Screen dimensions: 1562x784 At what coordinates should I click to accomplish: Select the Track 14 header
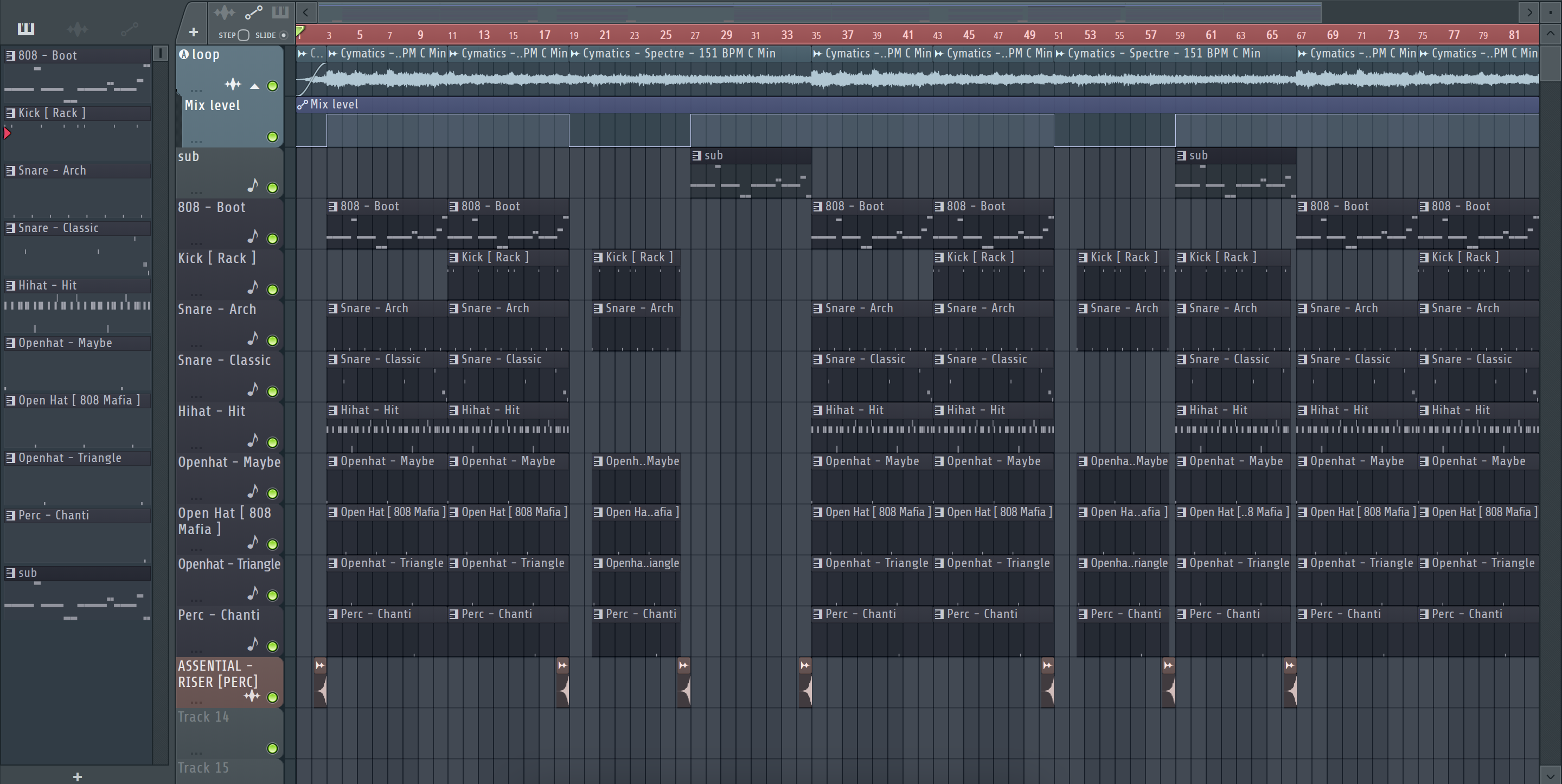tap(229, 732)
